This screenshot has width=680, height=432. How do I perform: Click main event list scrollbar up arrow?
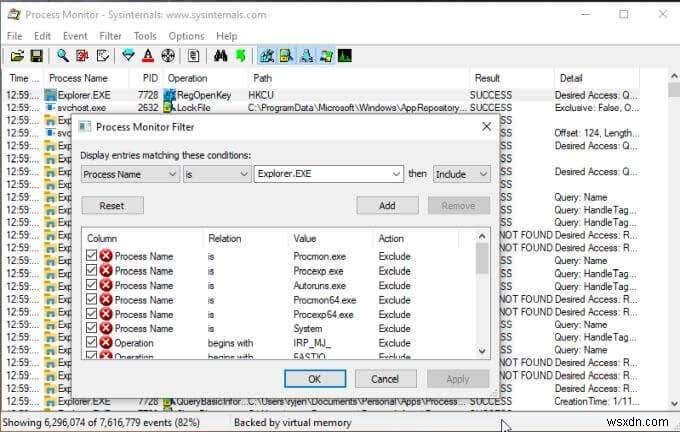click(x=674, y=76)
